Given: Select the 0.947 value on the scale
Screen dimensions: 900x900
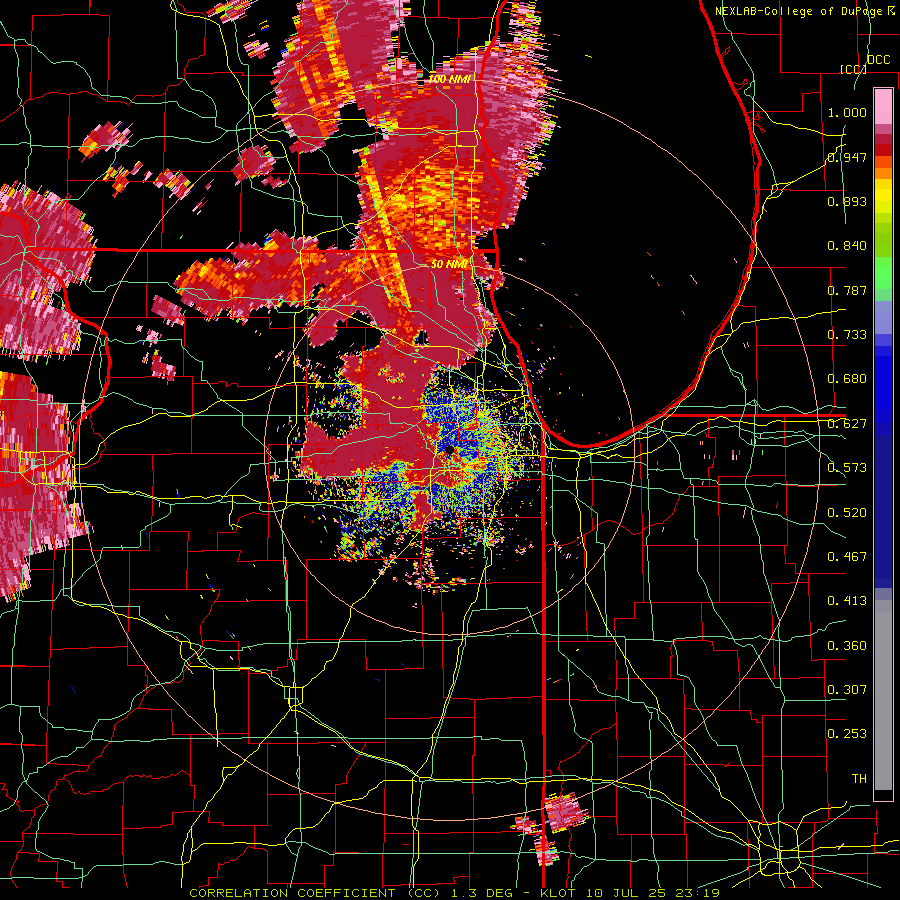Looking at the screenshot, I should pyautogui.click(x=847, y=157).
